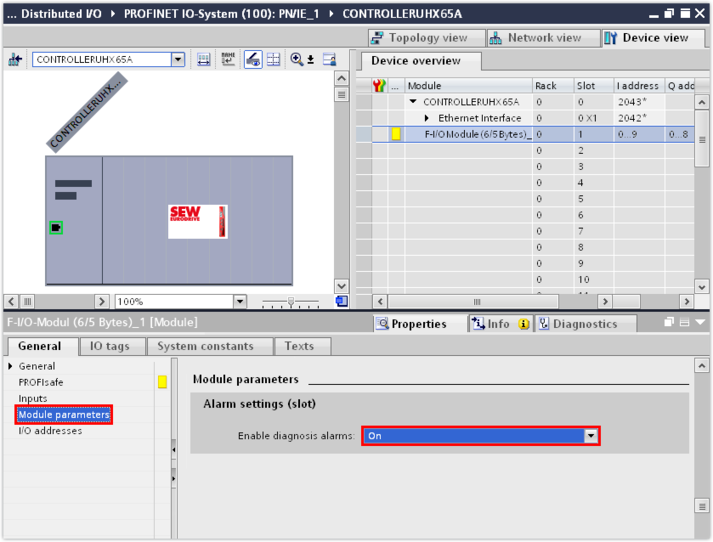Click the SEW Eurodrive module image

(198, 221)
